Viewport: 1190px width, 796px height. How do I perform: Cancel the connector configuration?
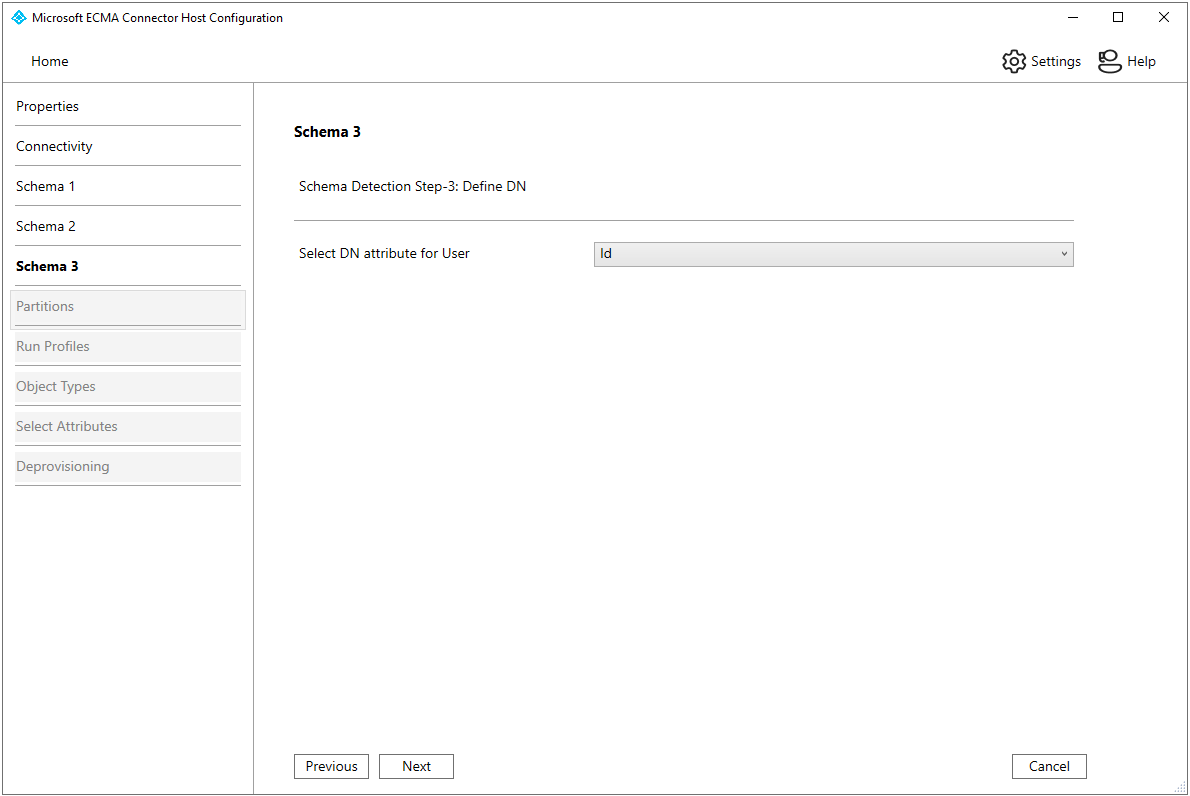pos(1049,766)
